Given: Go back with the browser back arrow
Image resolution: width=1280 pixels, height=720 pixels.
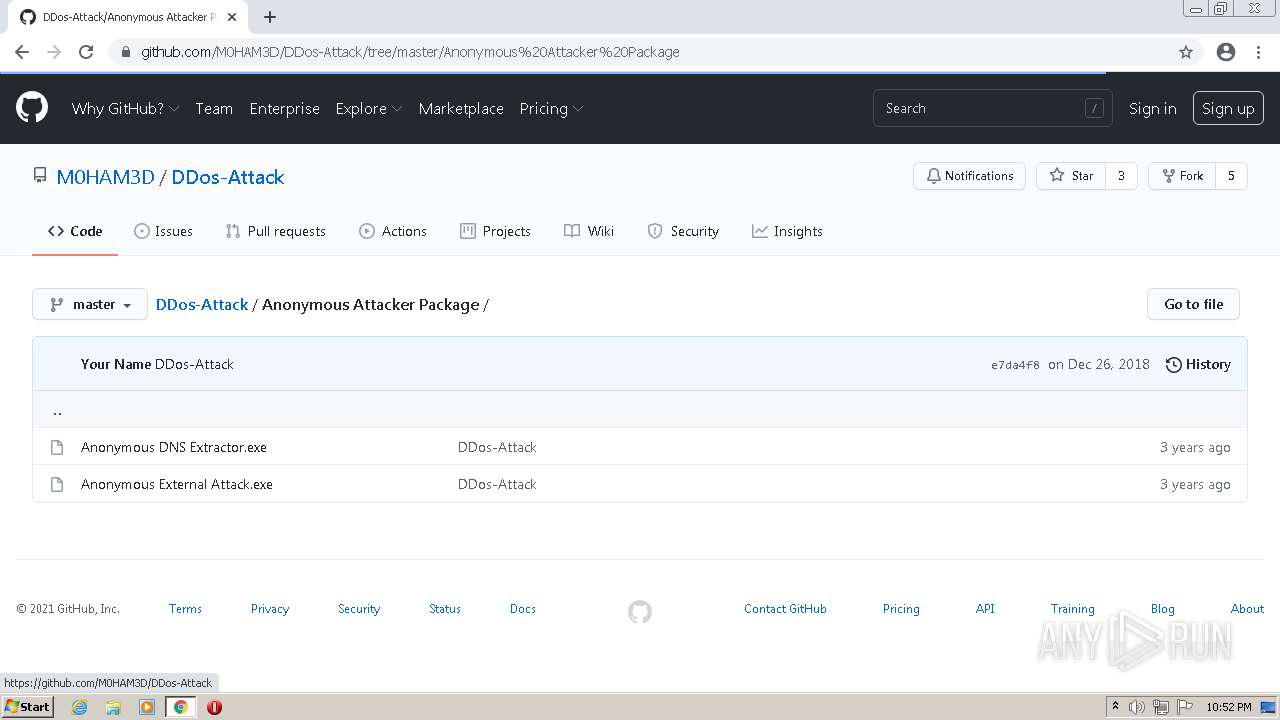Looking at the screenshot, I should [22, 52].
